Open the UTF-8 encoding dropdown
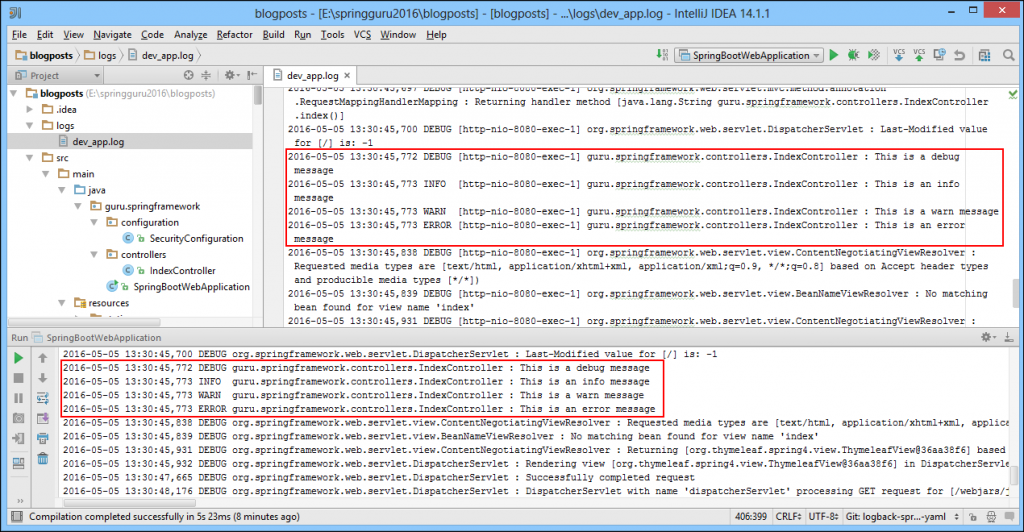This screenshot has width=1024, height=532. 823,516
